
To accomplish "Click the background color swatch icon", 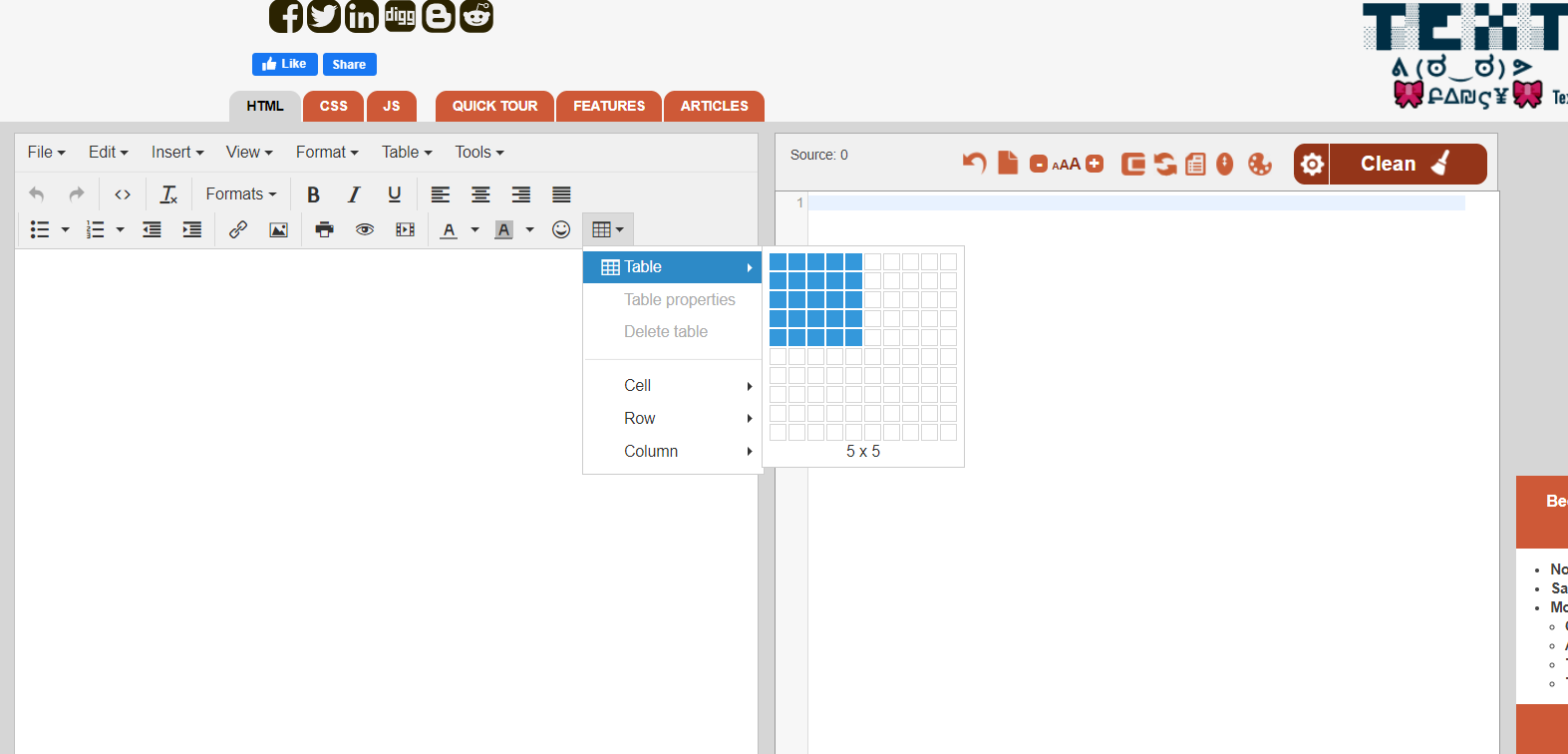I will [x=504, y=230].
